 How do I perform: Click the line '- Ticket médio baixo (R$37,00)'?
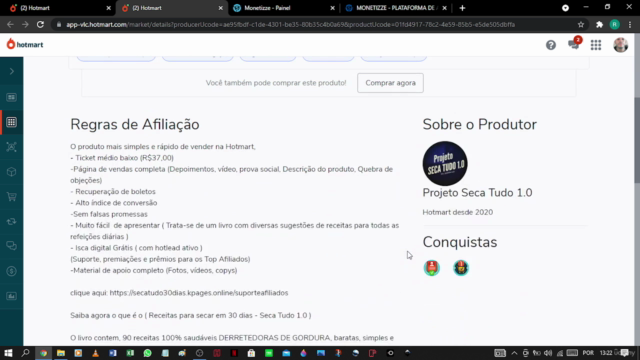(122, 158)
